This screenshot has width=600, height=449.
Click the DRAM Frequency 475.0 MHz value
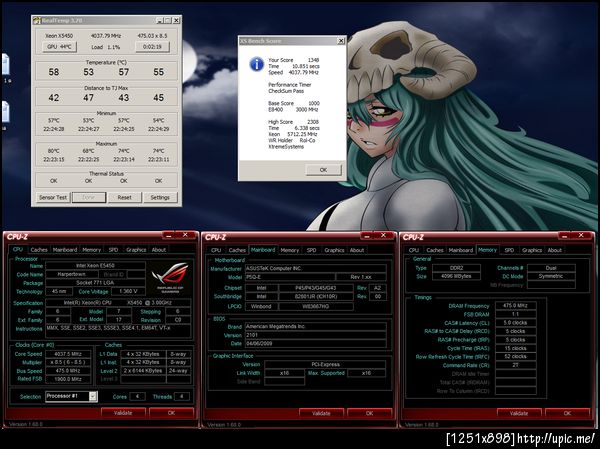pyautogui.click(x=515, y=305)
